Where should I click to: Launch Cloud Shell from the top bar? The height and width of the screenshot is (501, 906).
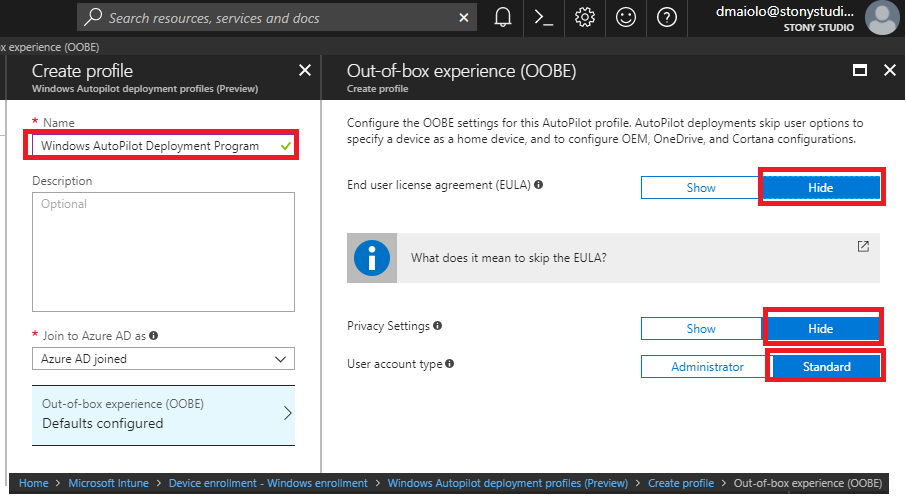(x=544, y=18)
